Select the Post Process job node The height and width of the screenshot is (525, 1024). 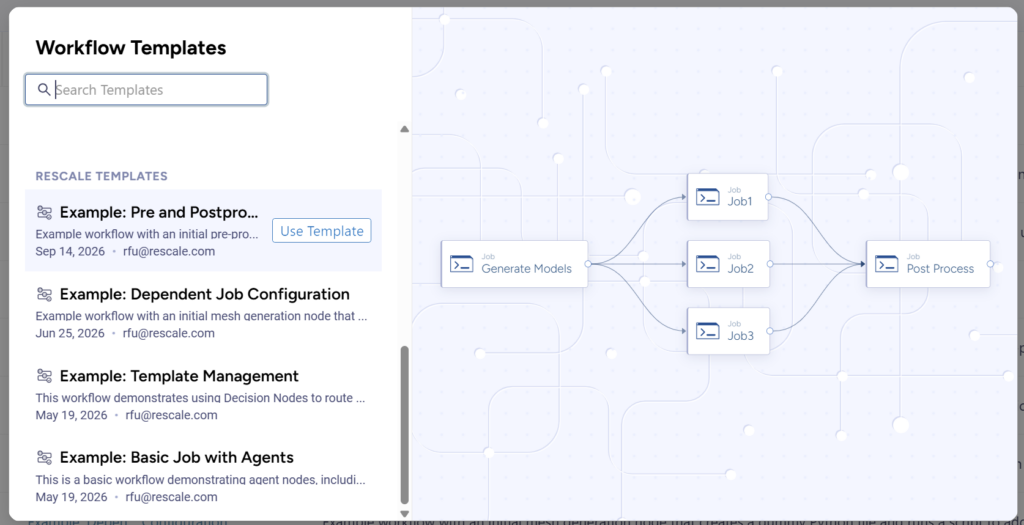pyautogui.click(x=928, y=264)
